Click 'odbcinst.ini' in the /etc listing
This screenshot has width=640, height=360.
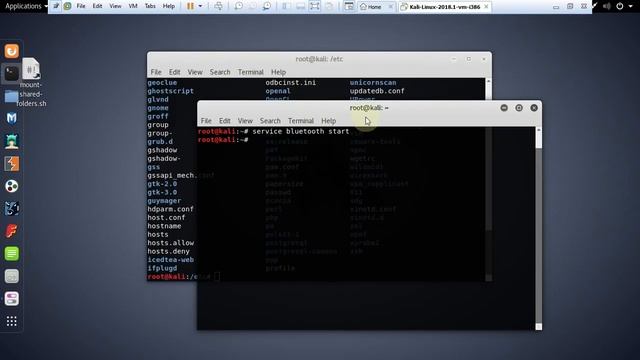coord(291,82)
